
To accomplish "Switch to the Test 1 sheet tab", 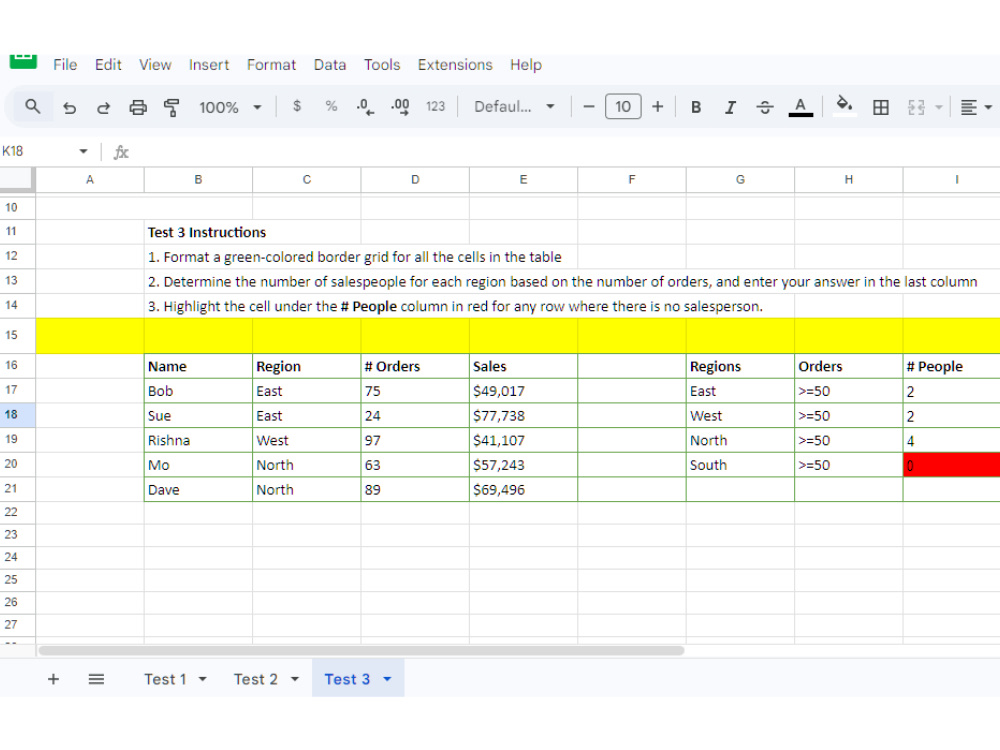I will coord(165,679).
